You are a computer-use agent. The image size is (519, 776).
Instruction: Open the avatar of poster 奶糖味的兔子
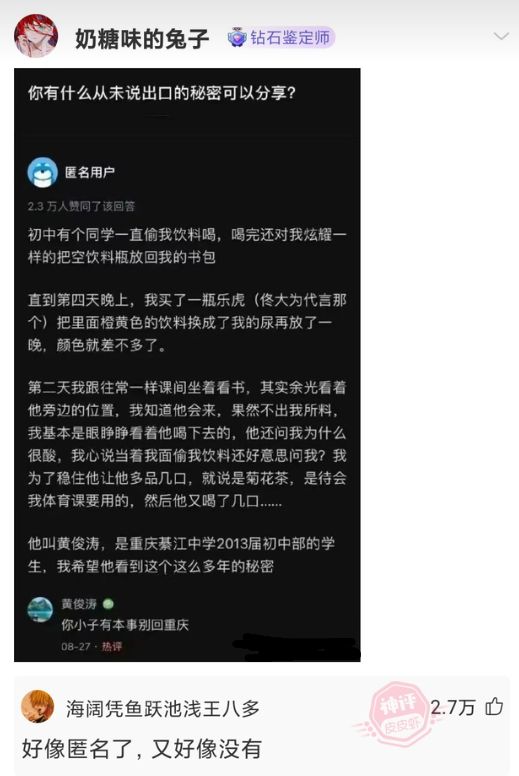click(x=36, y=36)
